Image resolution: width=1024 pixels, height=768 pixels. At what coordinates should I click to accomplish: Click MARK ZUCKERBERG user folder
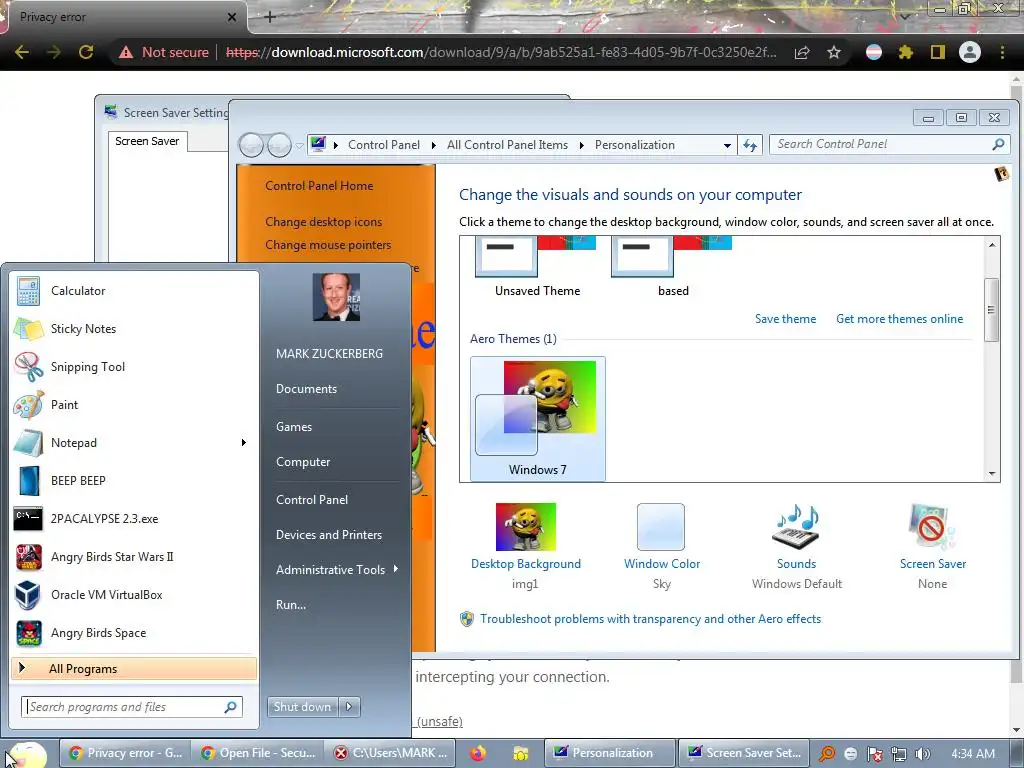pyautogui.click(x=329, y=353)
